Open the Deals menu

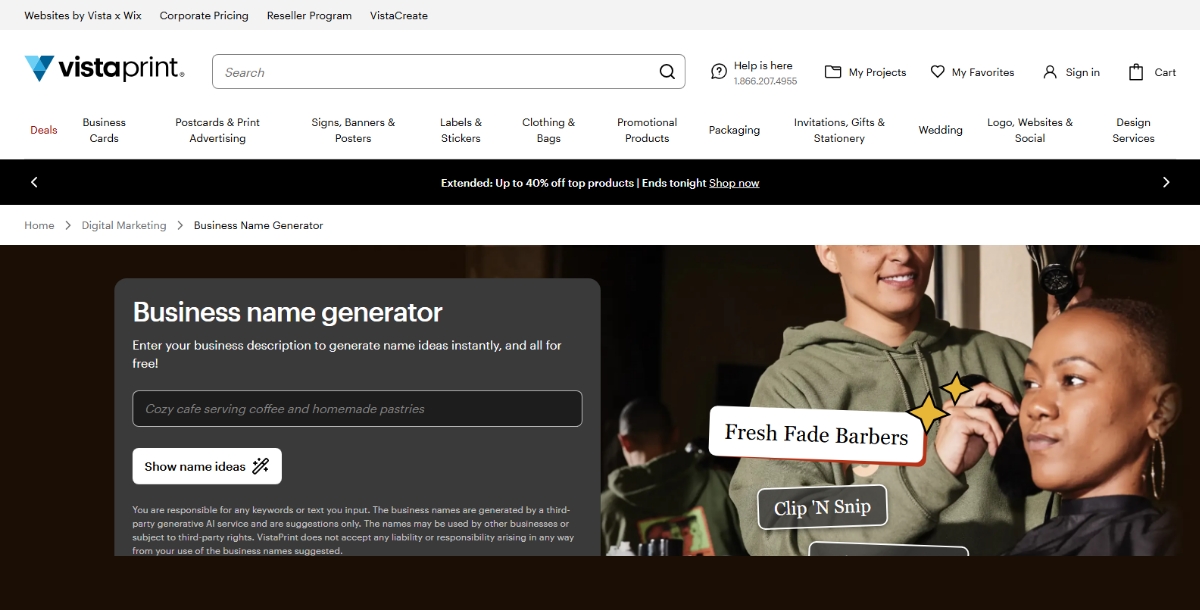pyautogui.click(x=44, y=130)
